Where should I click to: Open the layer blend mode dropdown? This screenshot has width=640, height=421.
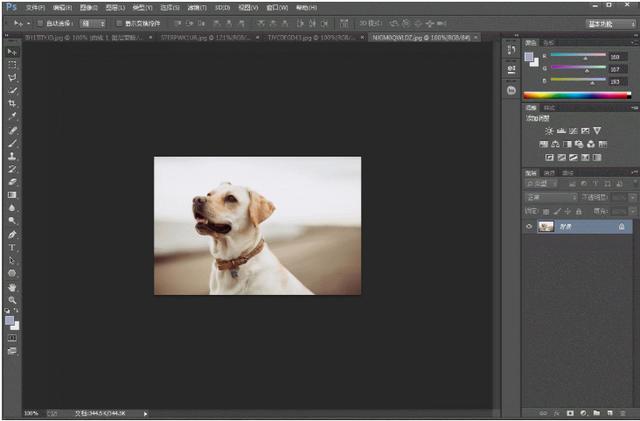coord(550,197)
